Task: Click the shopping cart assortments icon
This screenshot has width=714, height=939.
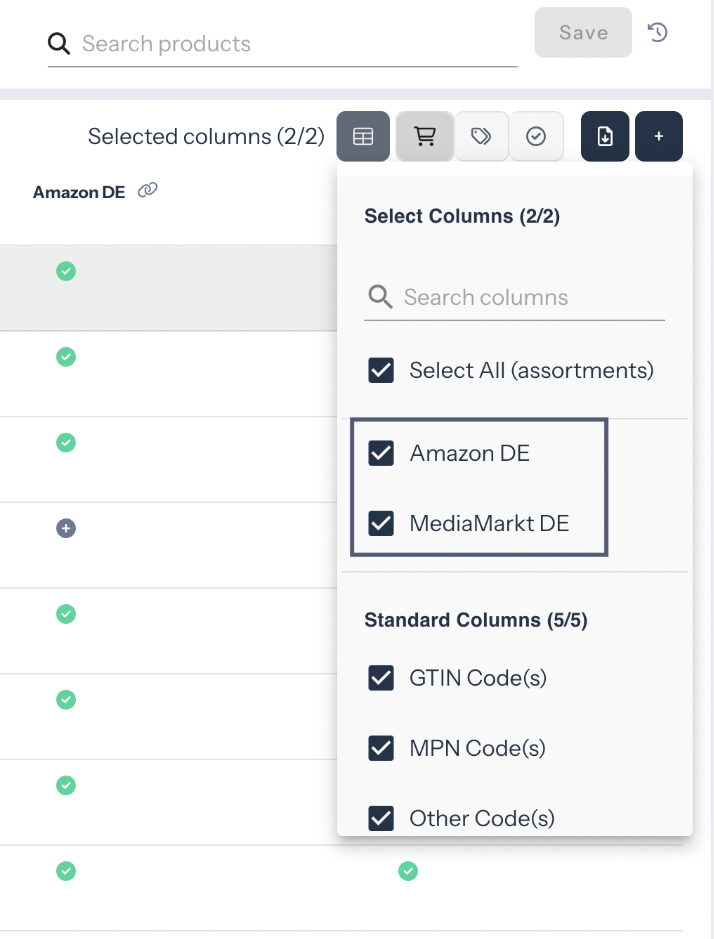Action: 425,136
